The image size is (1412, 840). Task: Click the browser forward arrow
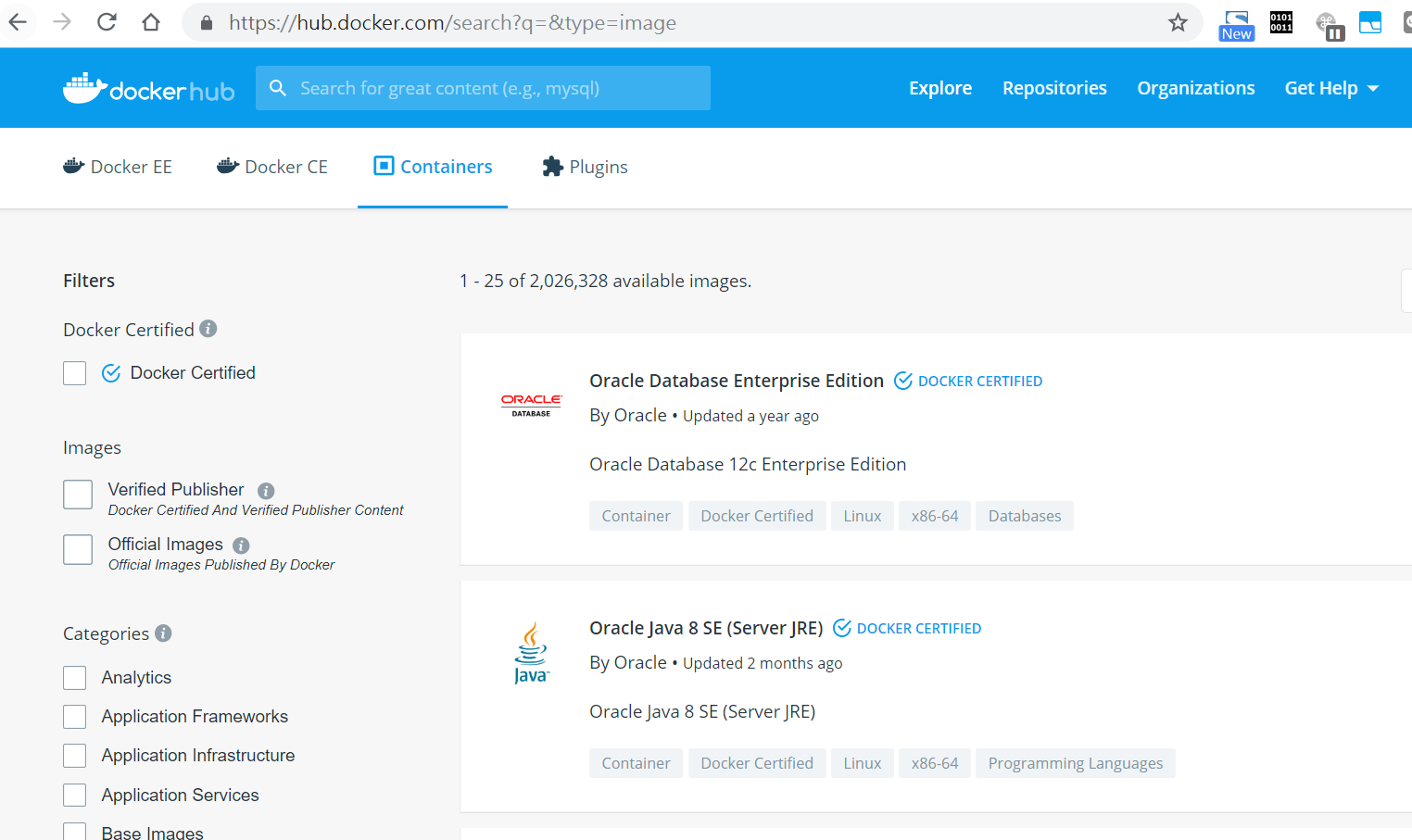point(62,22)
